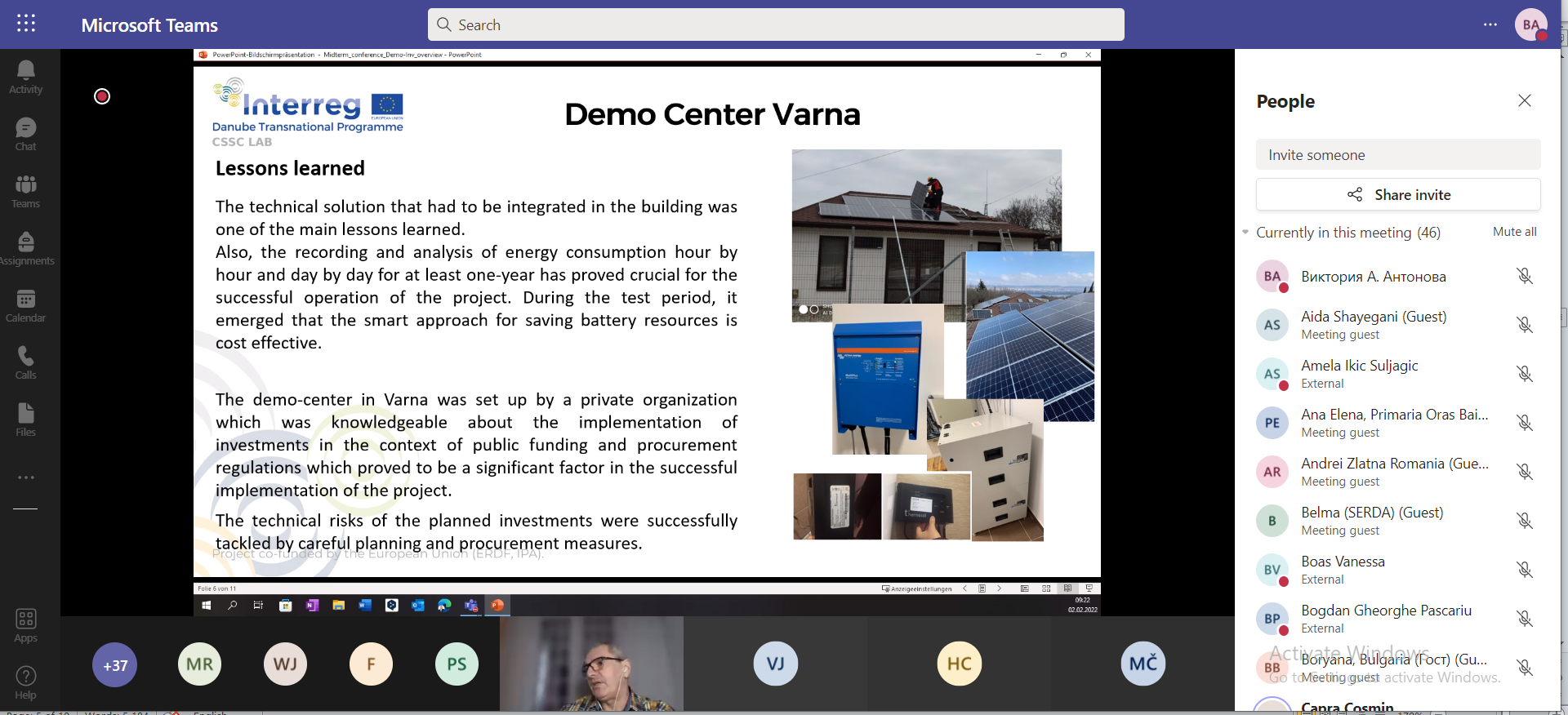Image resolution: width=1568 pixels, height=715 pixels.
Task: Open the Teams app launcher grid
Action: point(26,24)
